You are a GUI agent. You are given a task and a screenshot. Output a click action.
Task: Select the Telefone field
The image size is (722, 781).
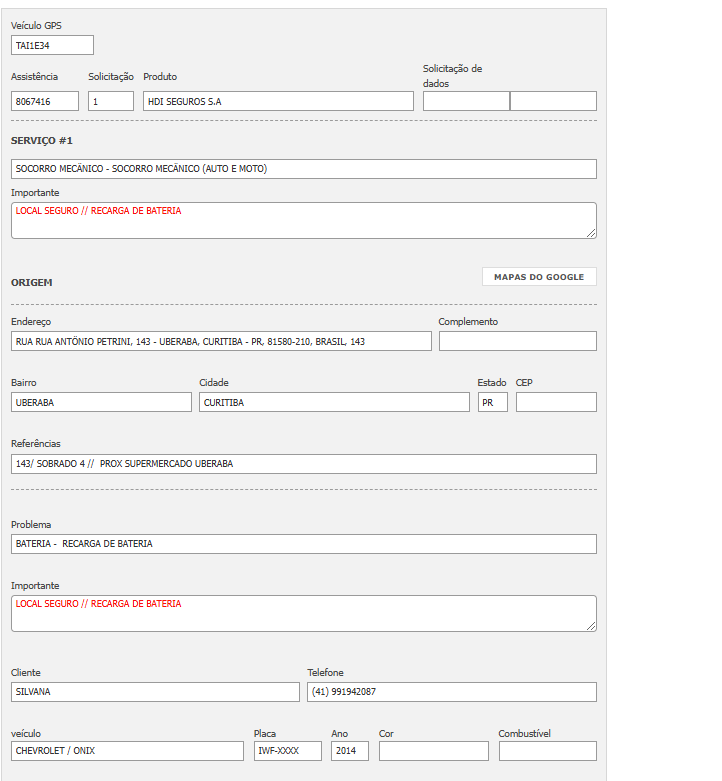coord(451,692)
